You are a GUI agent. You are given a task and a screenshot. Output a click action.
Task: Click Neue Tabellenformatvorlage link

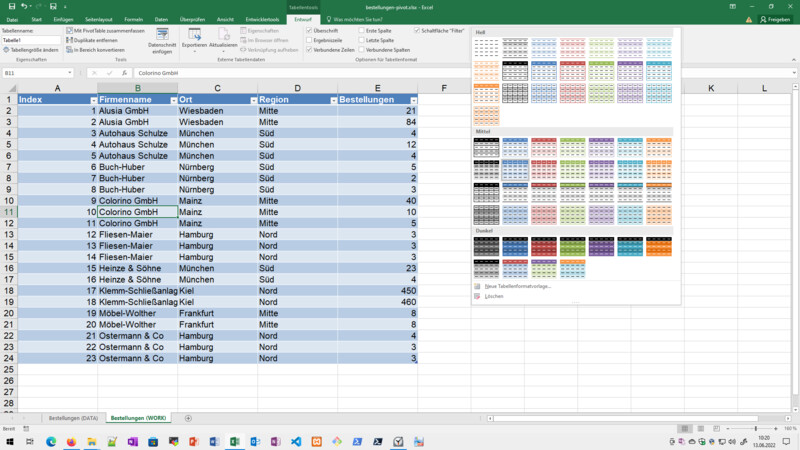518,286
